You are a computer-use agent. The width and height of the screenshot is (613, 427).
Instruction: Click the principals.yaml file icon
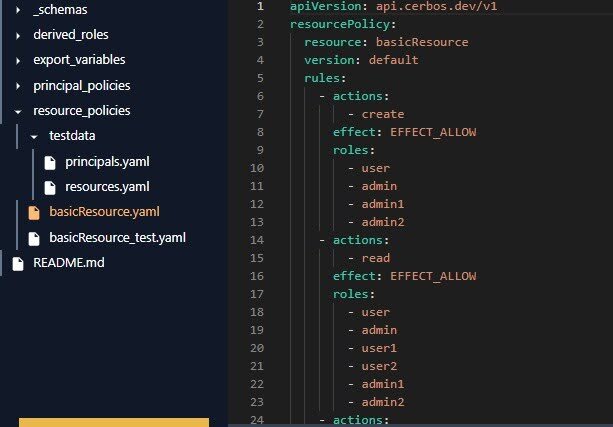[50, 163]
